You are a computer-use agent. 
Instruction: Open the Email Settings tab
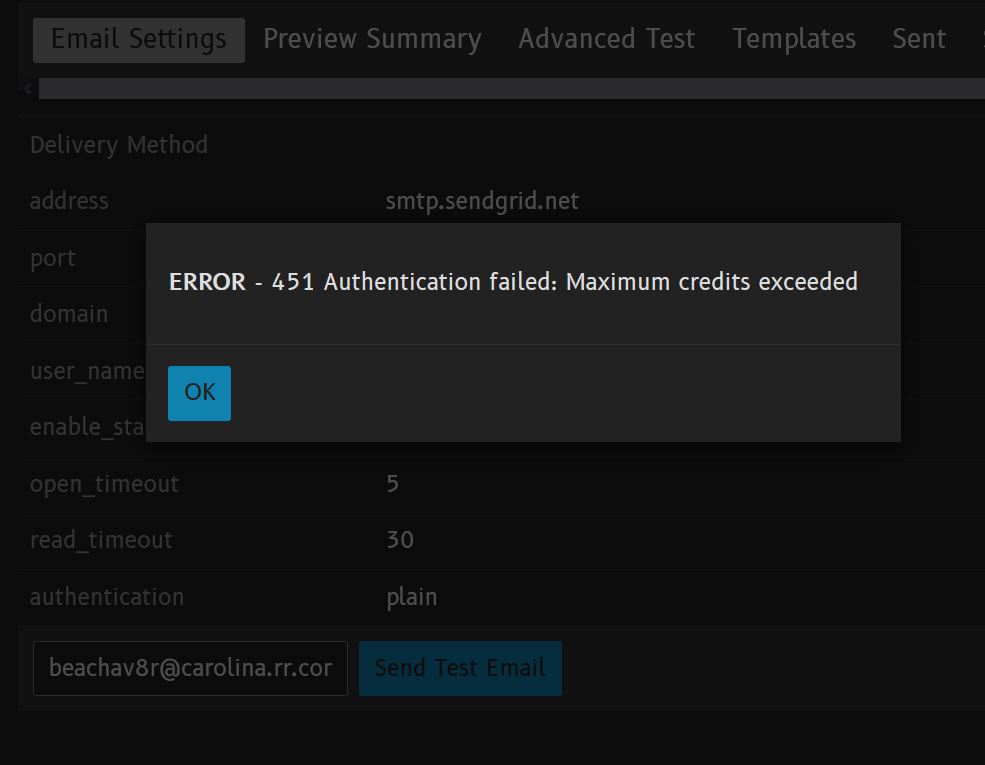[x=139, y=40]
